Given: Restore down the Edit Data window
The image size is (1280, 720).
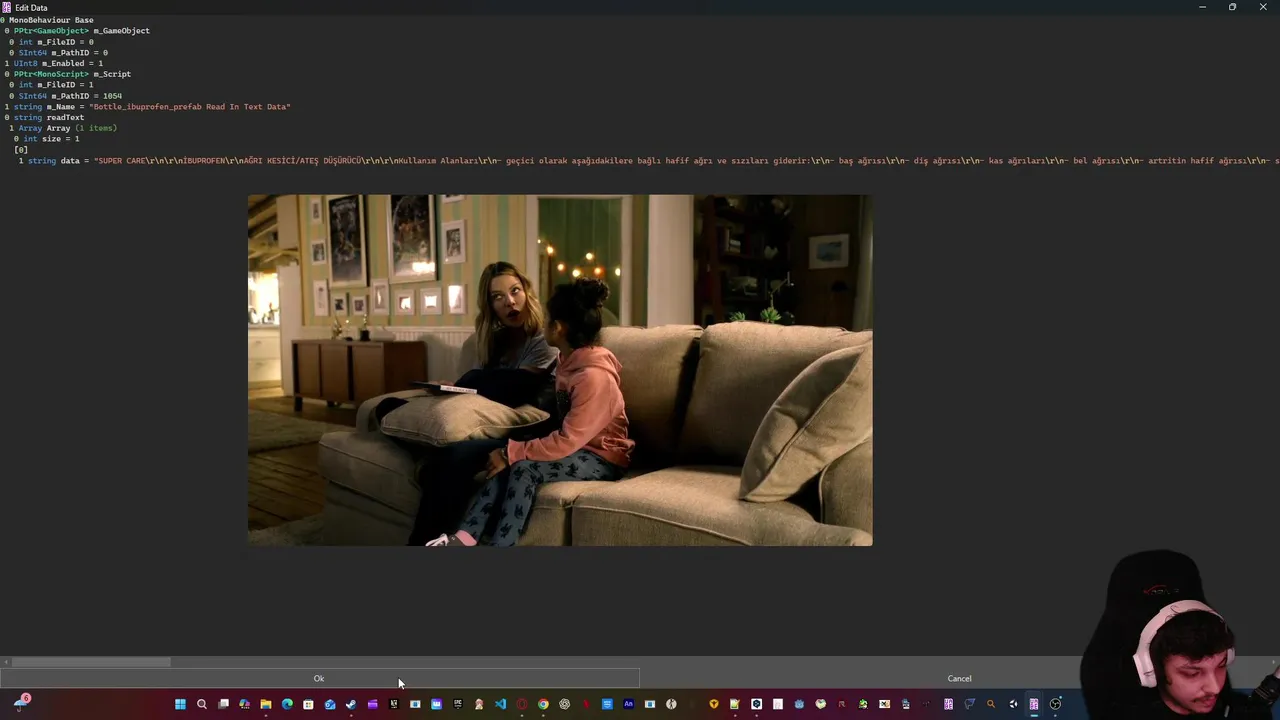Looking at the screenshot, I should [1232, 7].
